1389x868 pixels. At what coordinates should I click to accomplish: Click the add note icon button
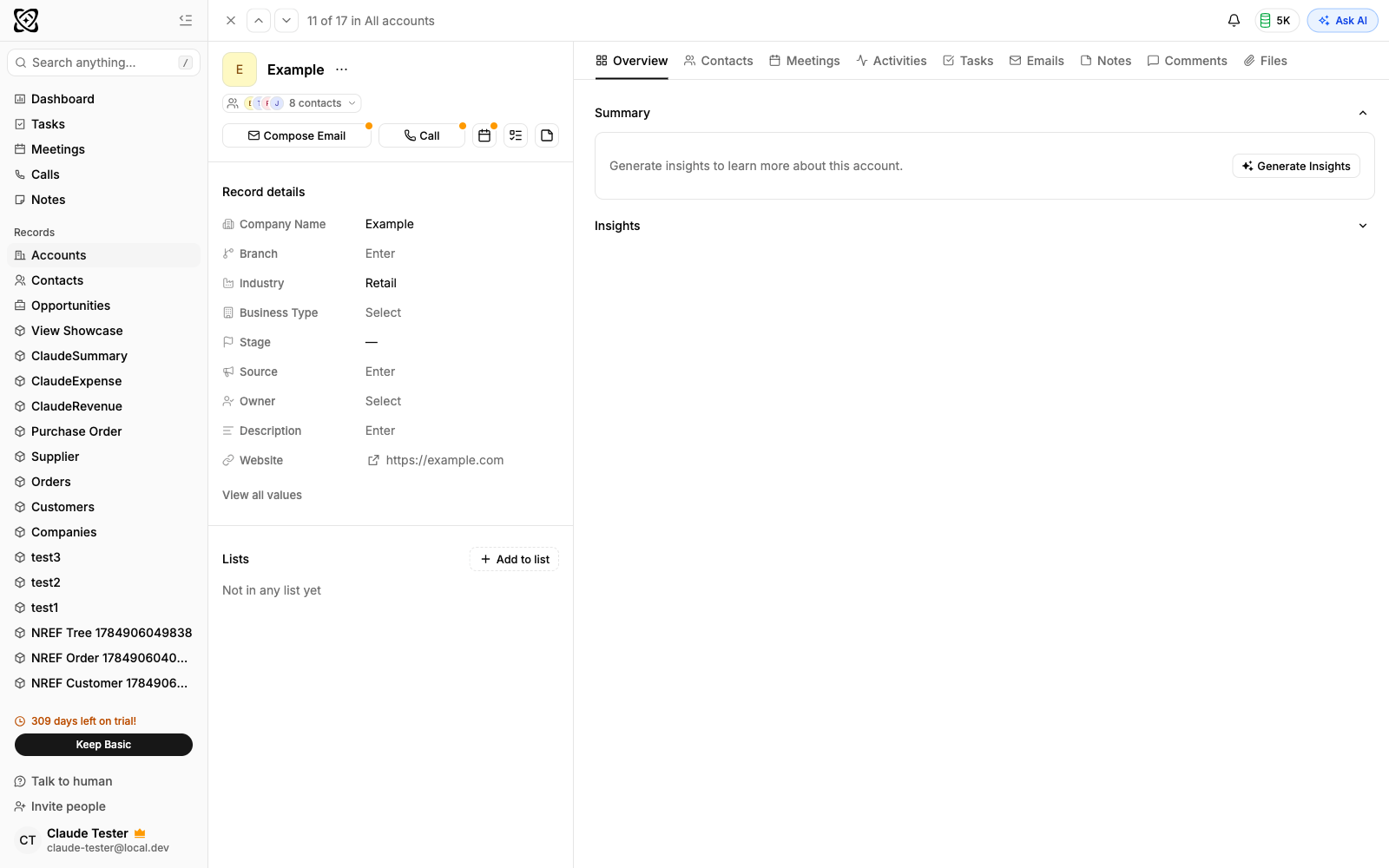547,135
